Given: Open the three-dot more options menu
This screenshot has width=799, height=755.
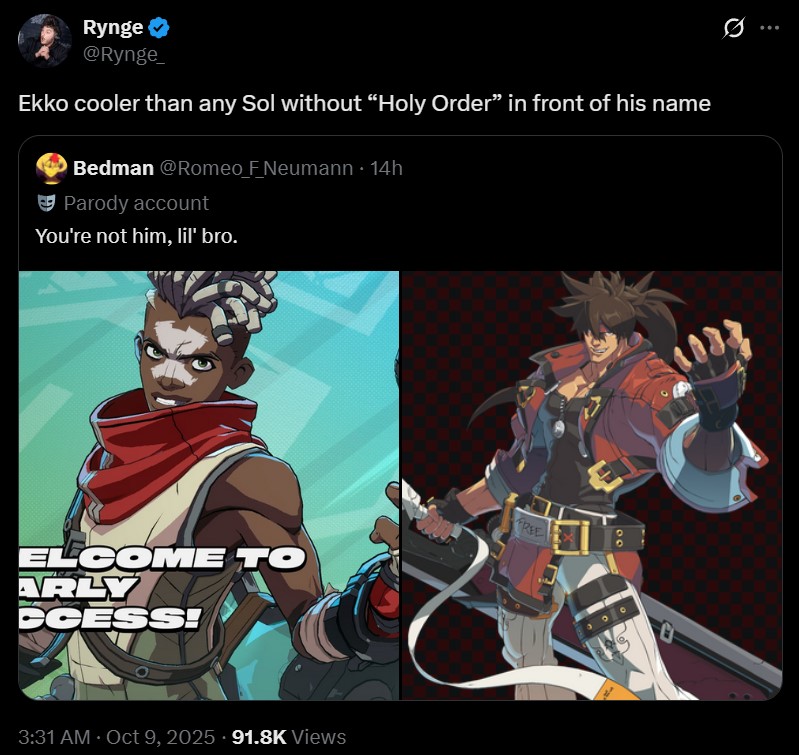Looking at the screenshot, I should point(769,28).
